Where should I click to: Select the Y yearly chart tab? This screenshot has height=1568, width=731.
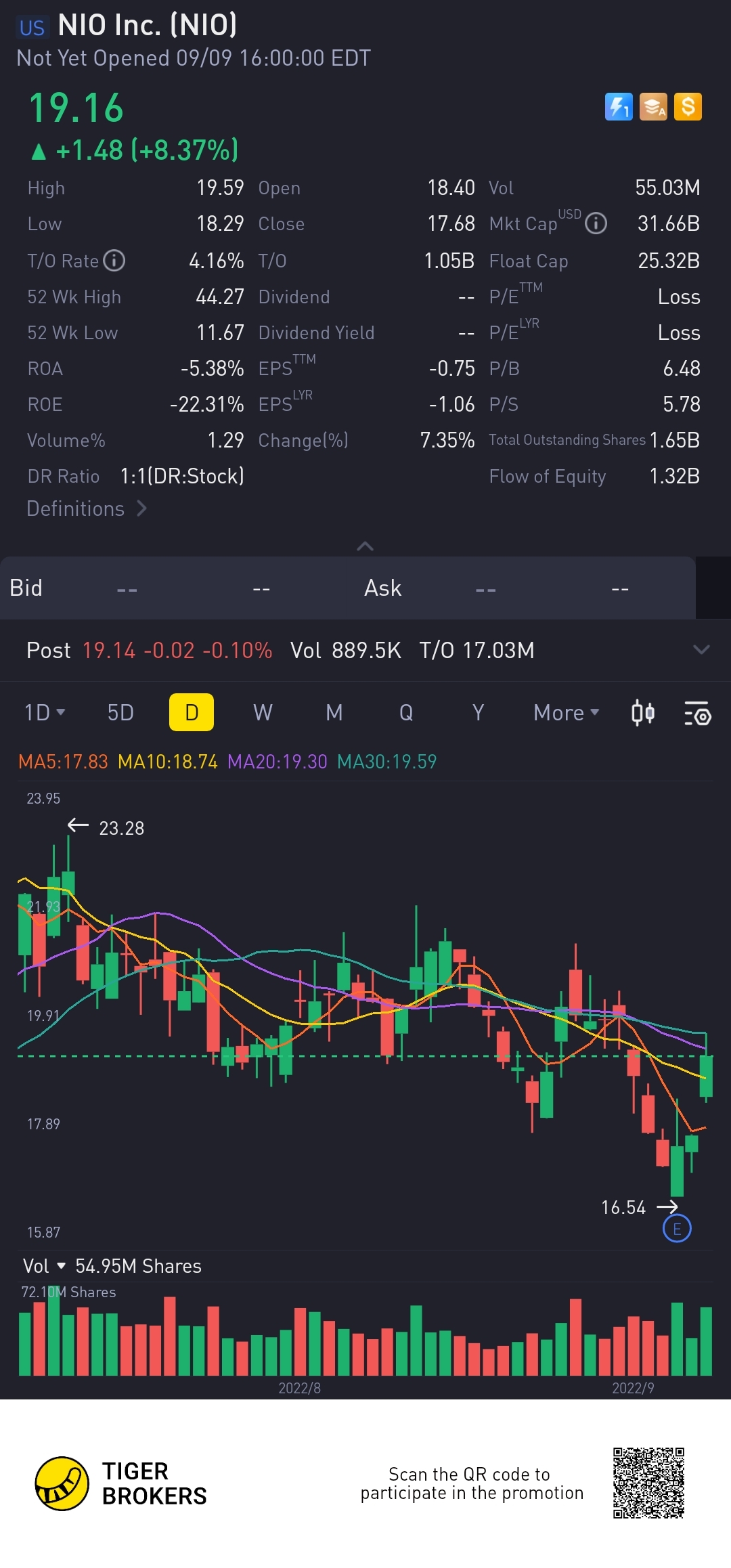[x=478, y=713]
